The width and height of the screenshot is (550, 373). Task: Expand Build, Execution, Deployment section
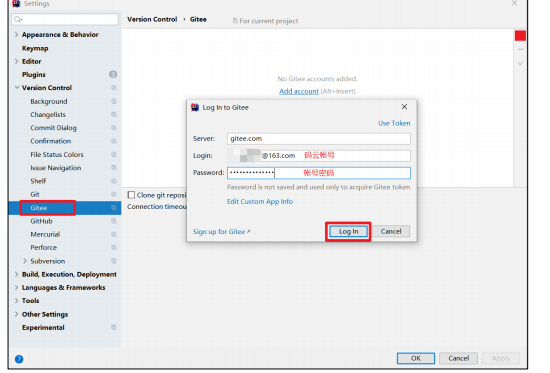(x=16, y=274)
